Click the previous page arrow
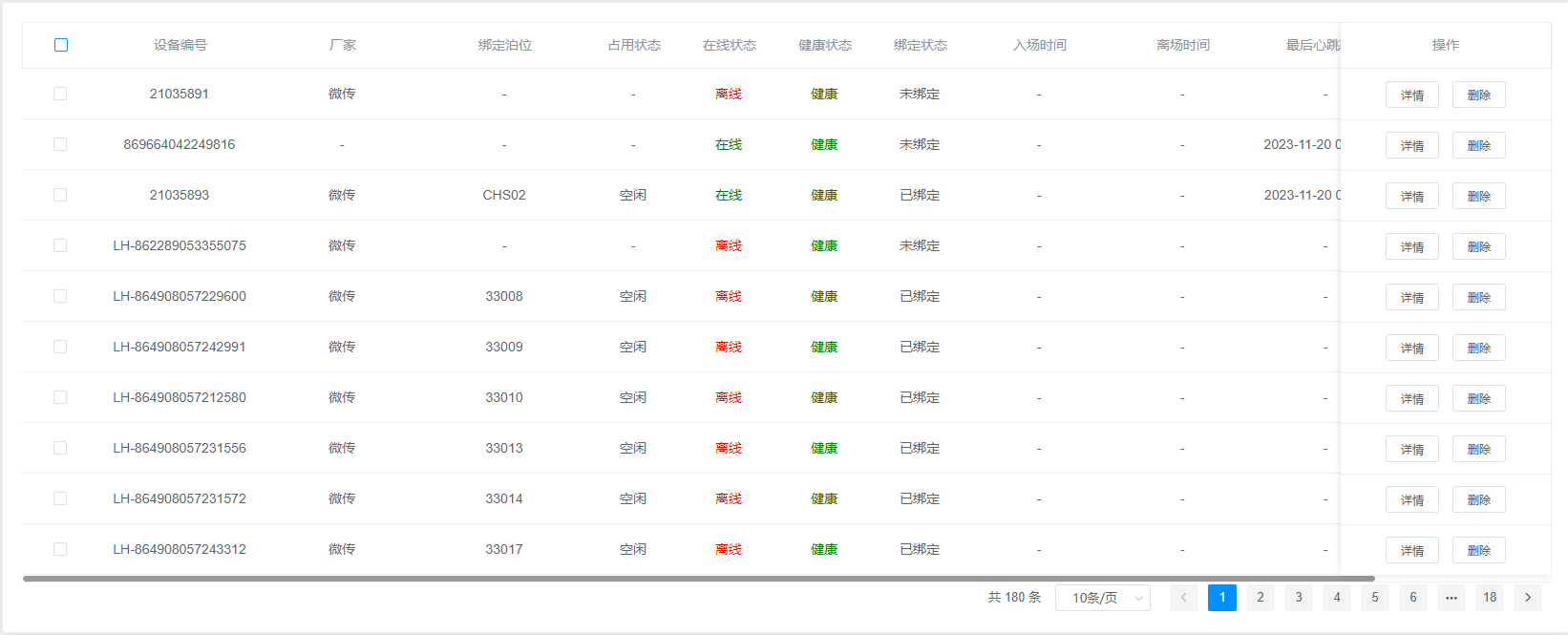 [1183, 598]
